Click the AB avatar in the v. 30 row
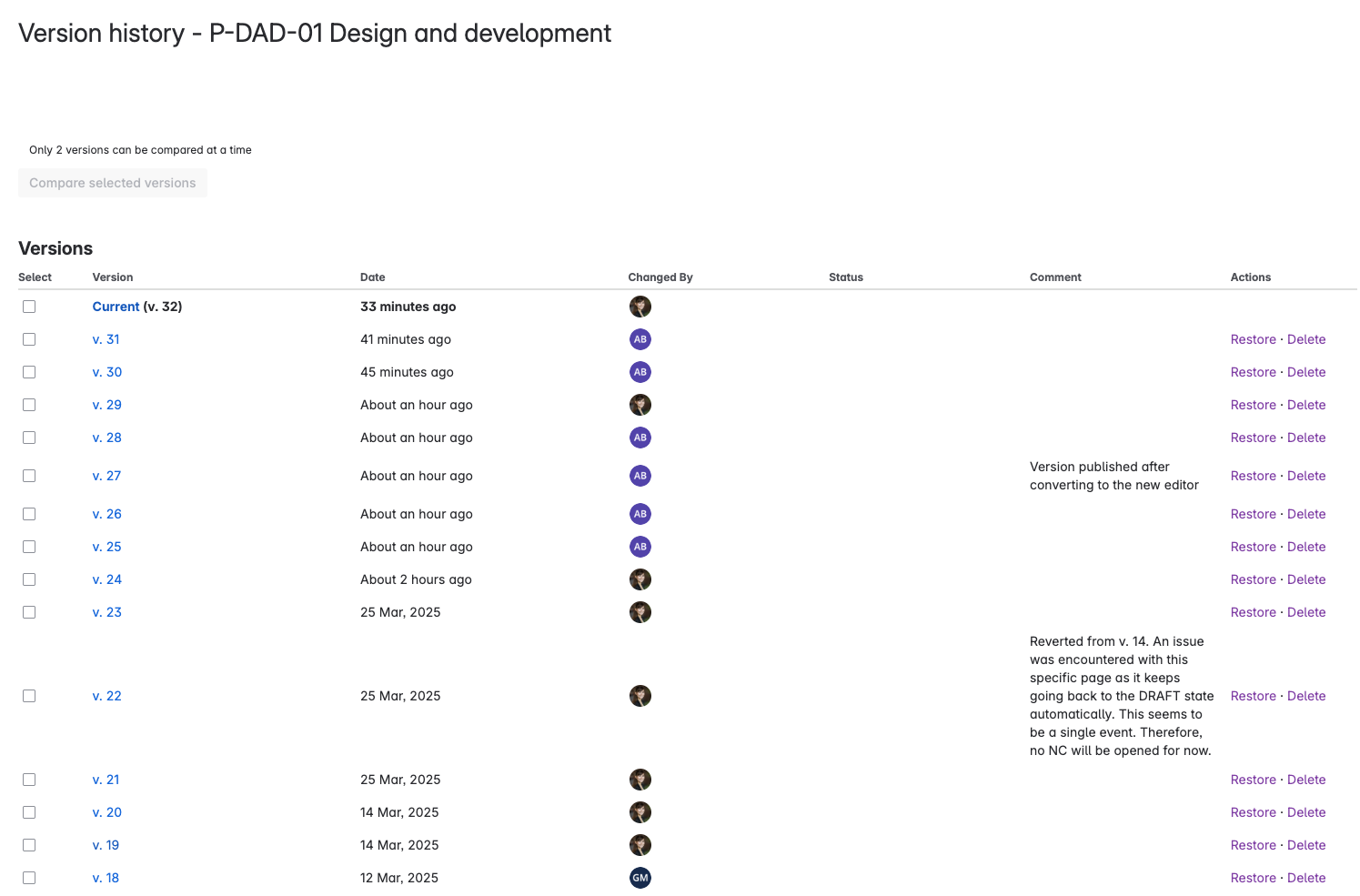The height and width of the screenshot is (896, 1360). (x=640, y=372)
